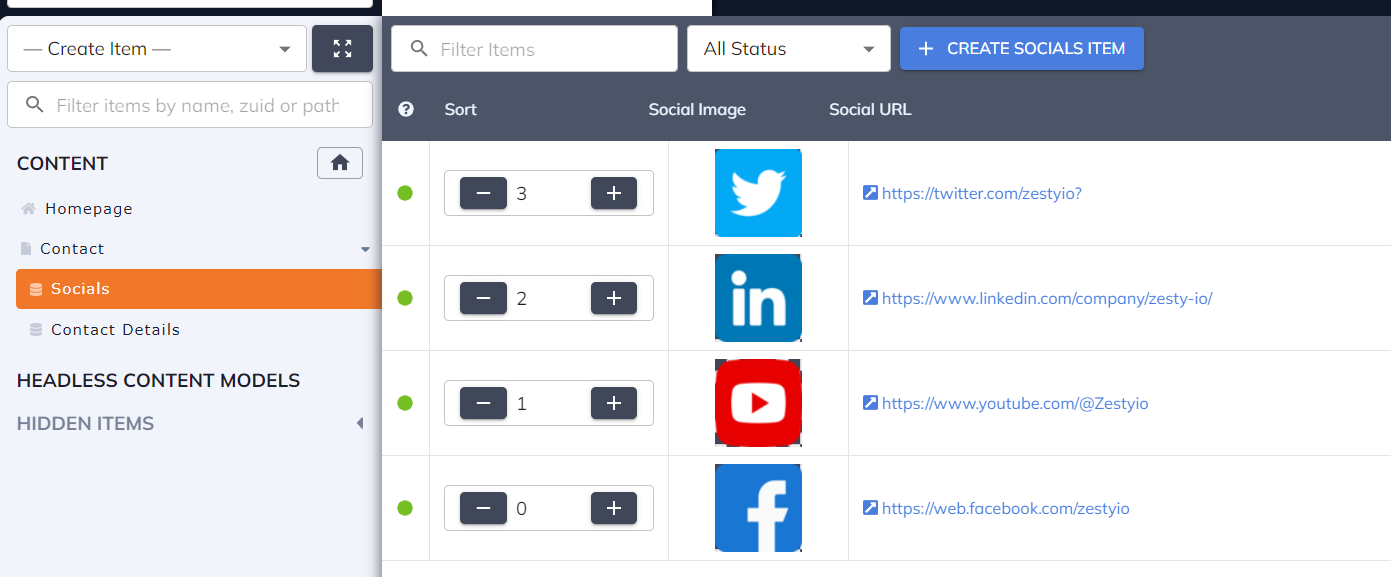The width and height of the screenshot is (1391, 577).
Task: Increase sort value in the Facebook row
Action: [614, 508]
